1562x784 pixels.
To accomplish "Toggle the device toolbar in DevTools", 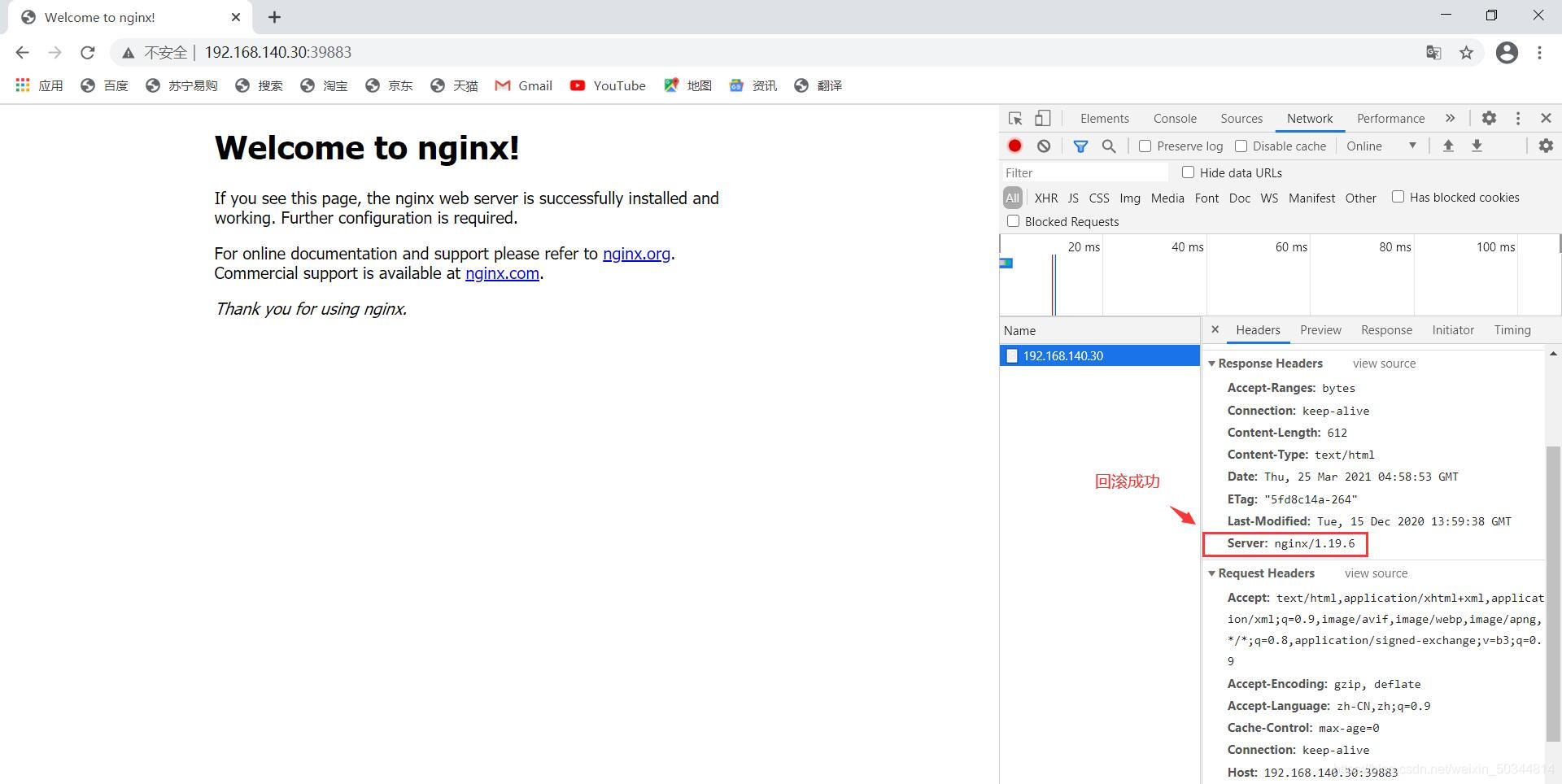I will tap(1042, 119).
